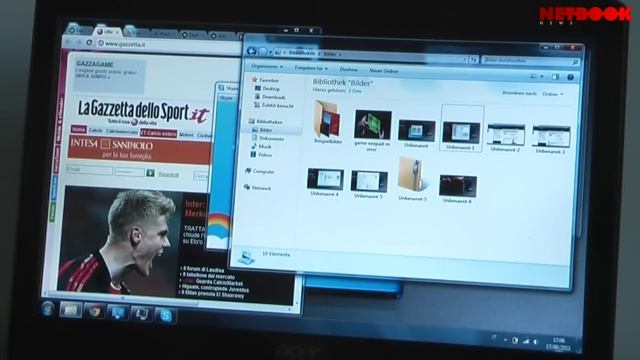Open the Organisieren dropdown menu

coord(267,67)
